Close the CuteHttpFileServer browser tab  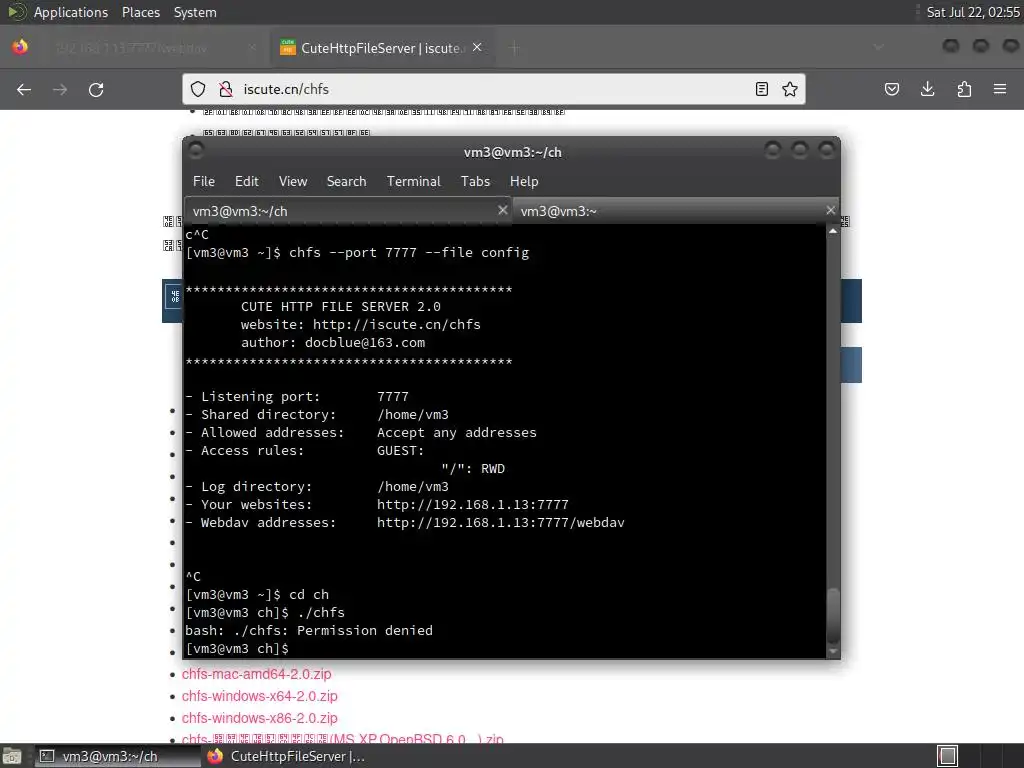[477, 47]
